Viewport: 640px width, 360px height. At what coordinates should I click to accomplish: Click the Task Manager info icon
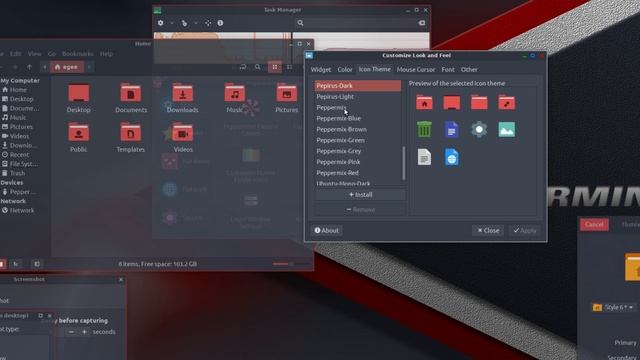(x=220, y=23)
